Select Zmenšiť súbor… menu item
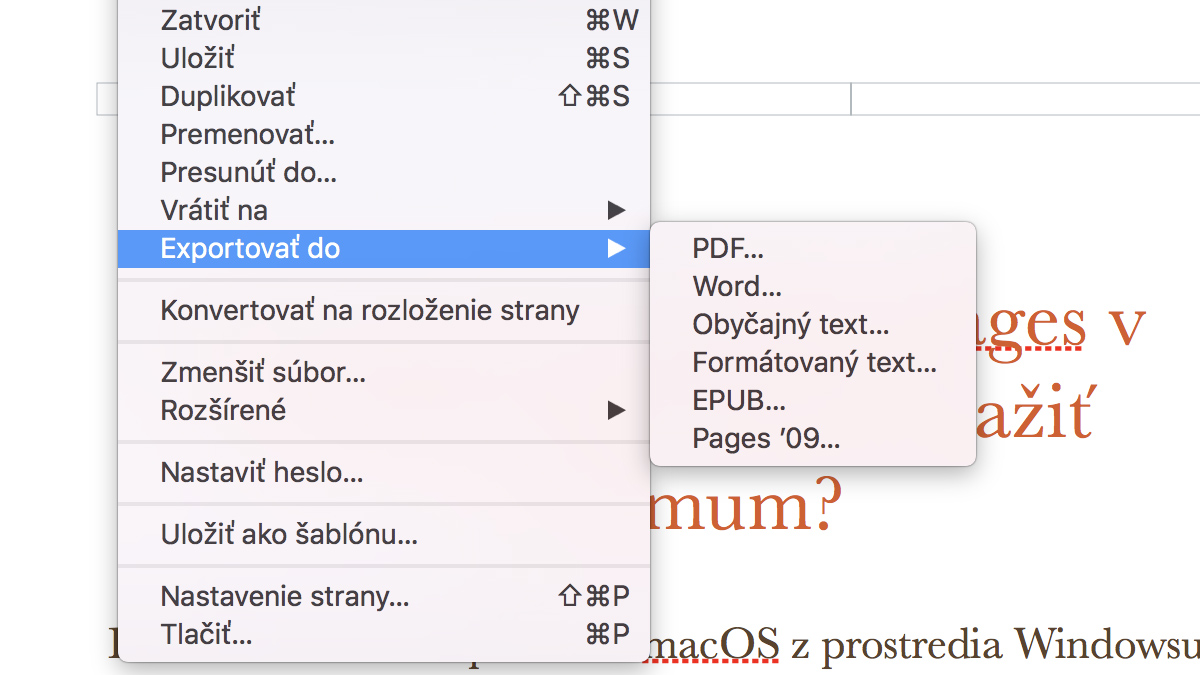Screen dimensions: 1200x675 (x=384, y=372)
